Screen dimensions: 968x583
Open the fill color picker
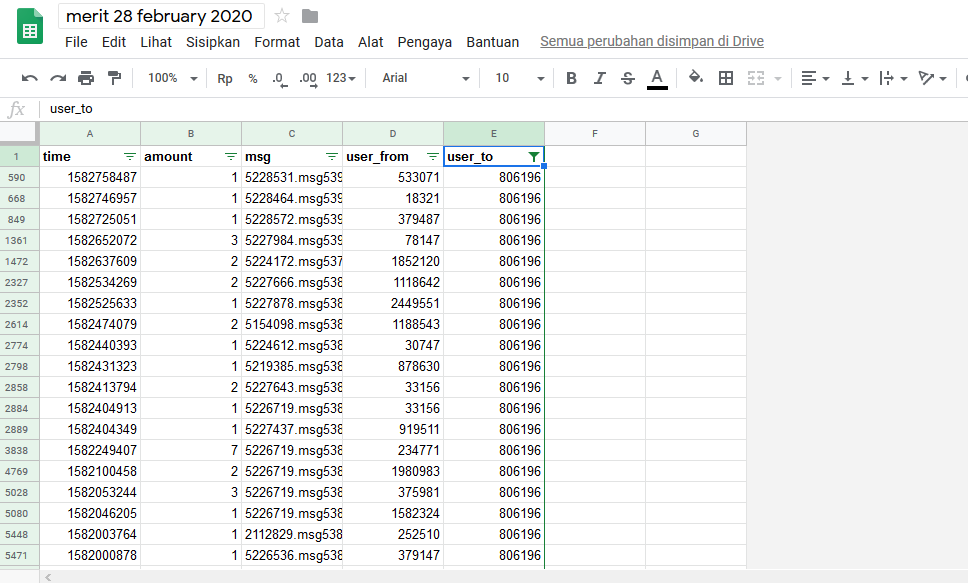[696, 77]
